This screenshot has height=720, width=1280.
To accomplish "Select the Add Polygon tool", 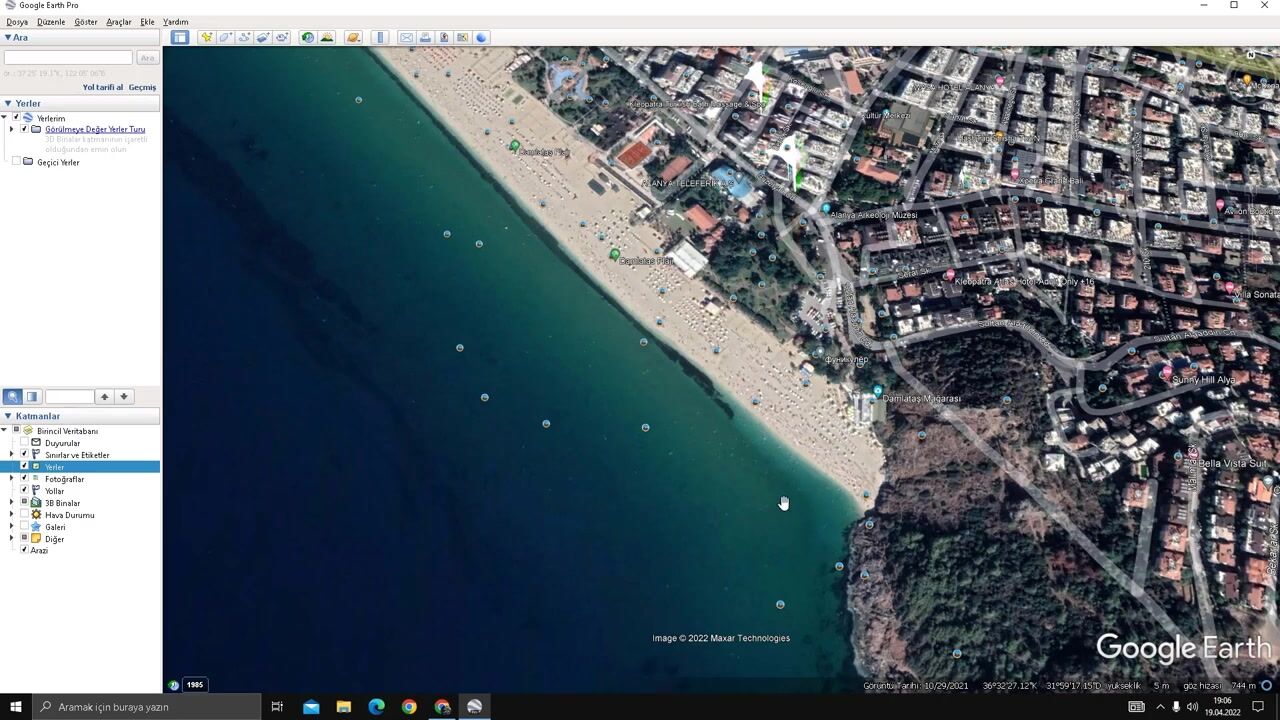I will [225, 37].
